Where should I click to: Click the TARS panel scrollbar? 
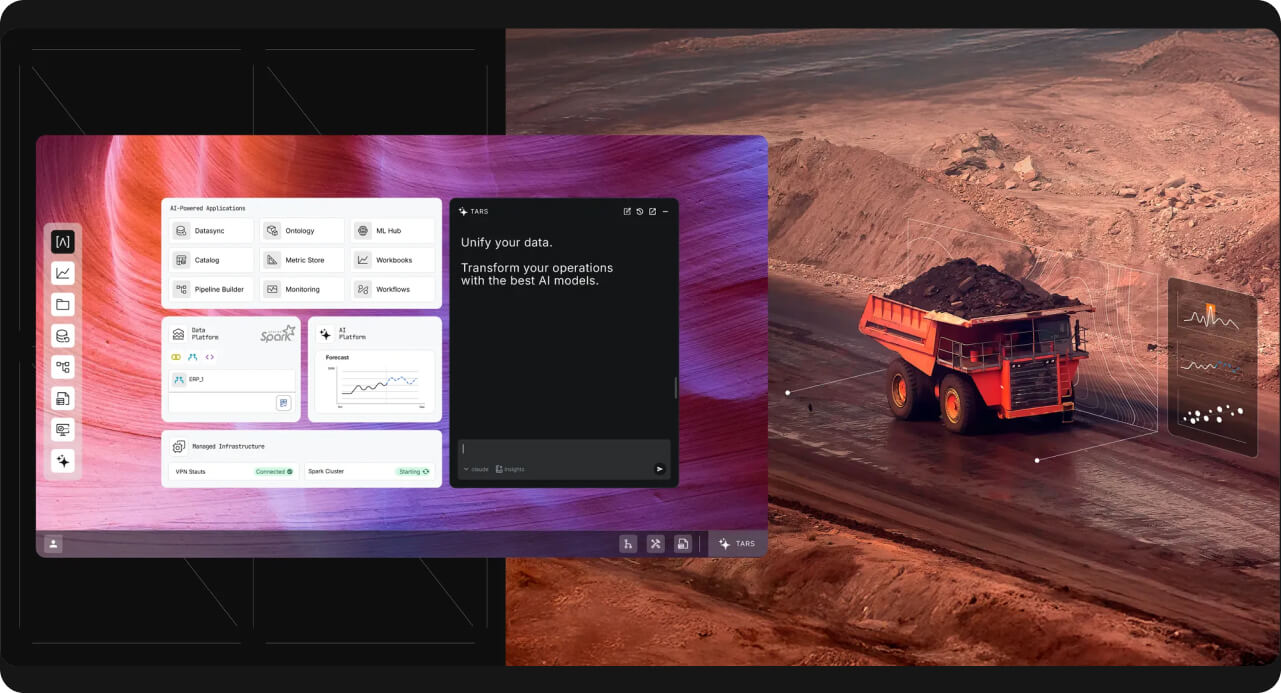click(x=676, y=387)
